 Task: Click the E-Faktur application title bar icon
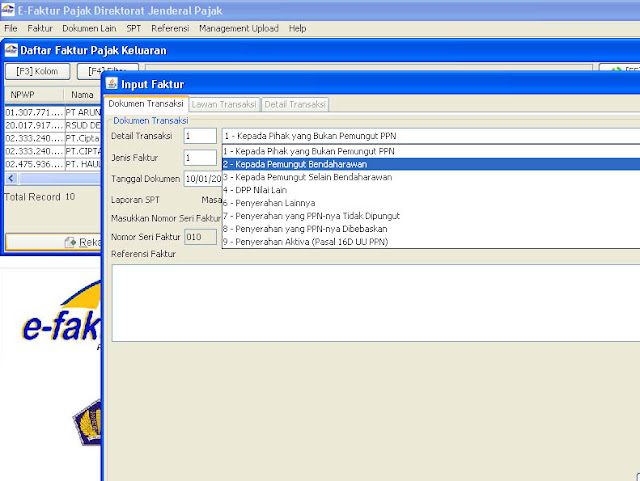(x=7, y=10)
